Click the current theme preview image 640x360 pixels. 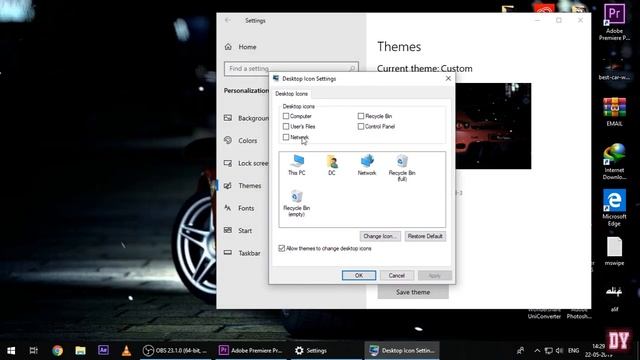493,126
